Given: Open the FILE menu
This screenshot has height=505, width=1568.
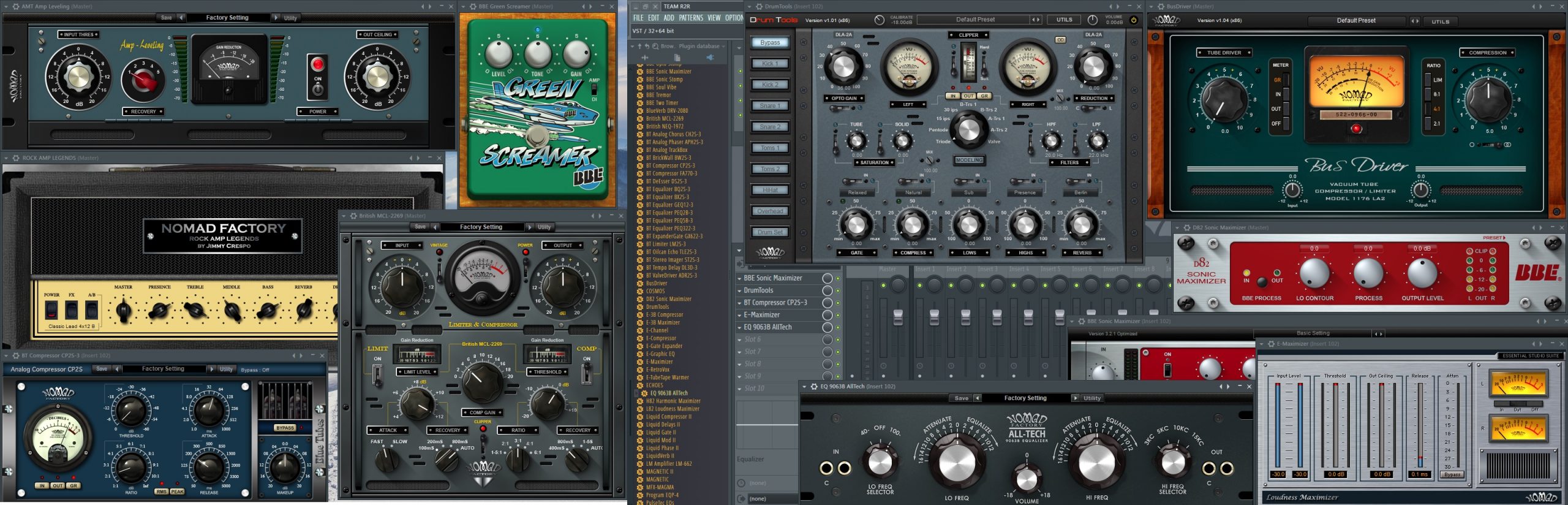Looking at the screenshot, I should 638,18.
